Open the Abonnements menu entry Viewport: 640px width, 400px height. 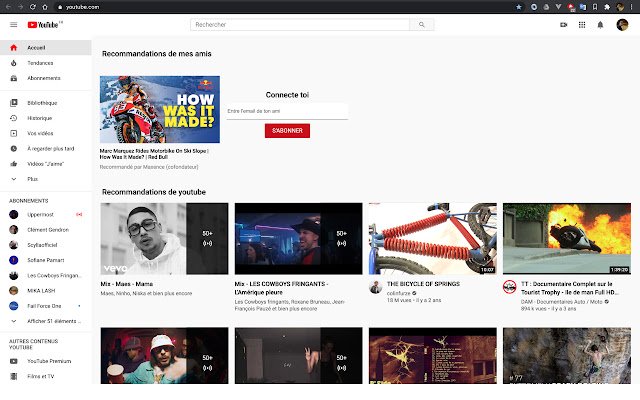coord(46,78)
